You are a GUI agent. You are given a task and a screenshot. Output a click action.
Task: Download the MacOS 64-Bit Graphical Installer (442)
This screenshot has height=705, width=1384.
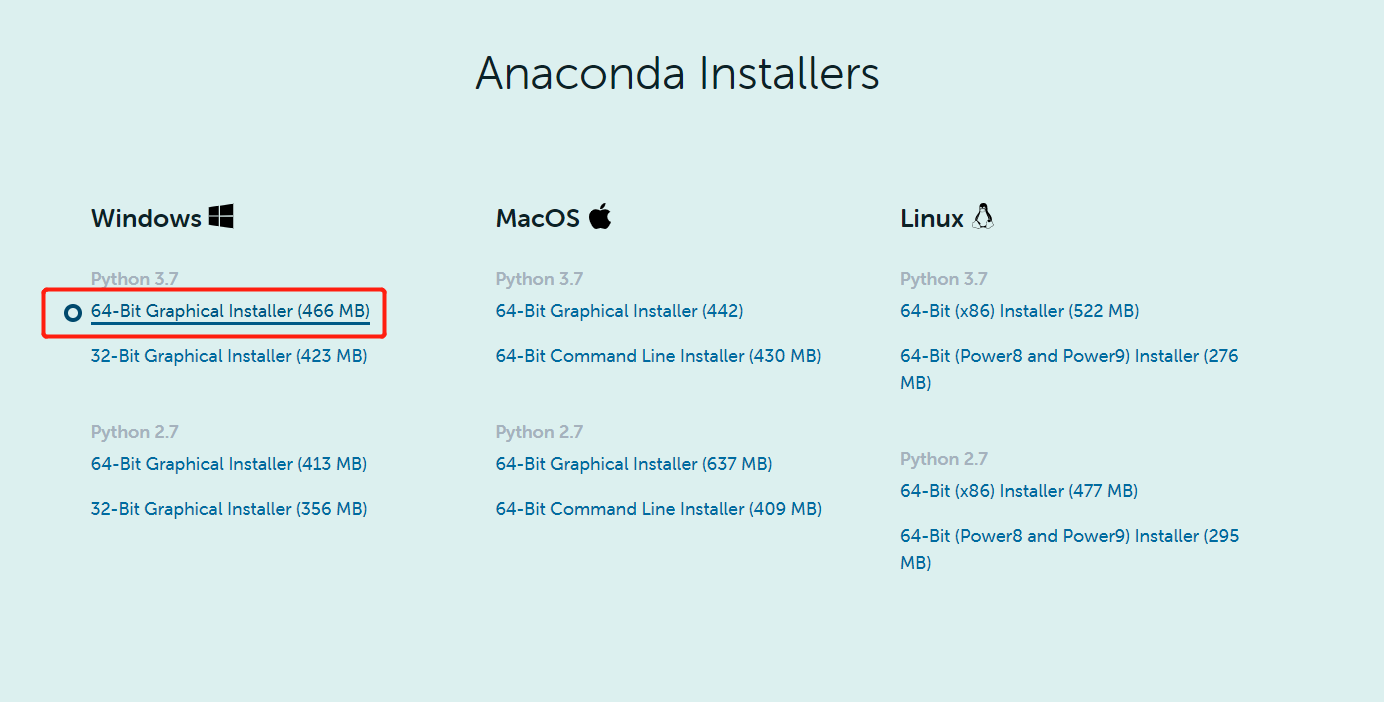coord(619,311)
